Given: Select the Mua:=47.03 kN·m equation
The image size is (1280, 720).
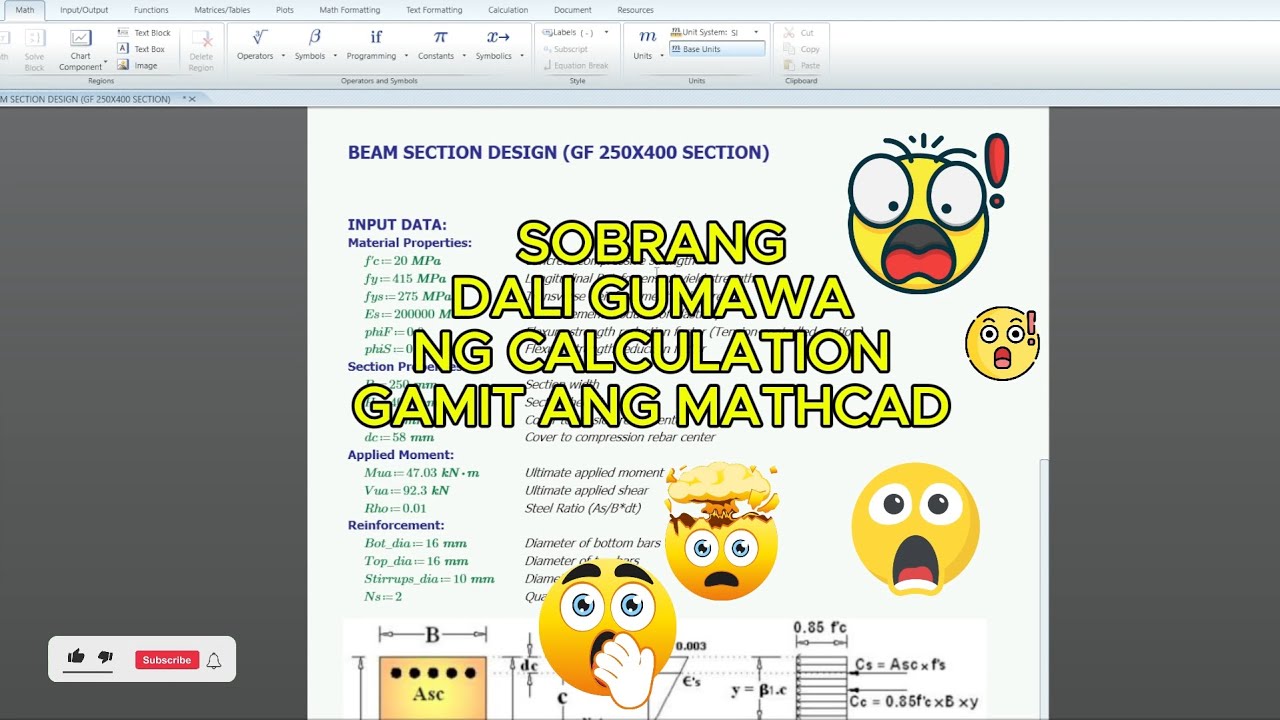Looking at the screenshot, I should 422,473.
